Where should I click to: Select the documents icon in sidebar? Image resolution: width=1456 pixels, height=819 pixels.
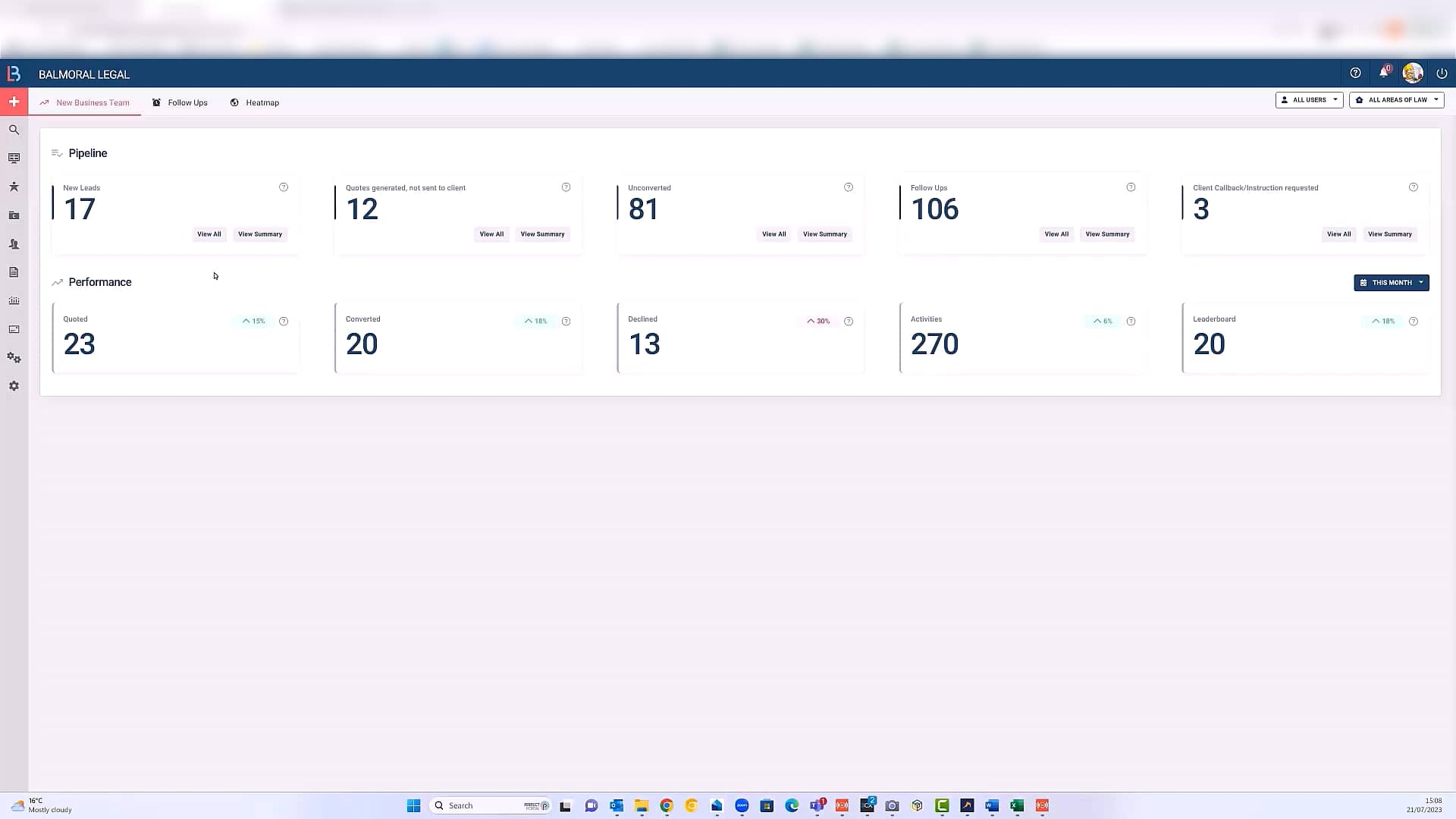[14, 271]
